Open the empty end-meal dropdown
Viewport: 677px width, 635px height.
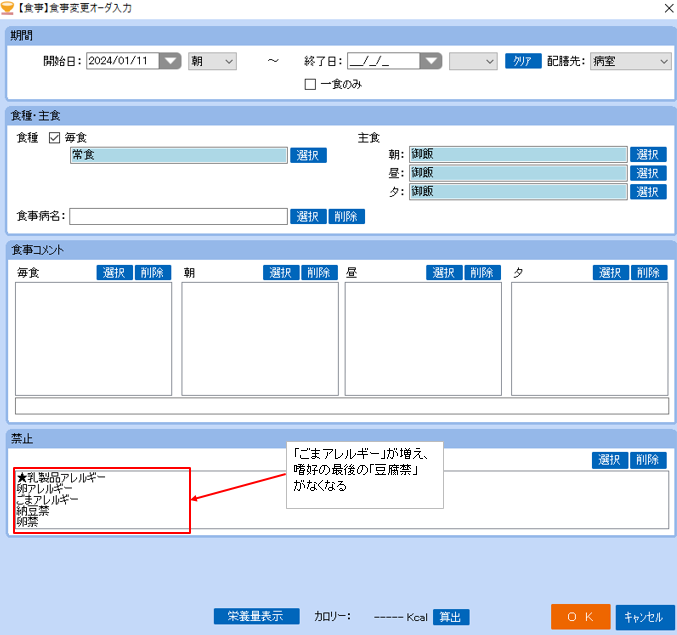(473, 61)
